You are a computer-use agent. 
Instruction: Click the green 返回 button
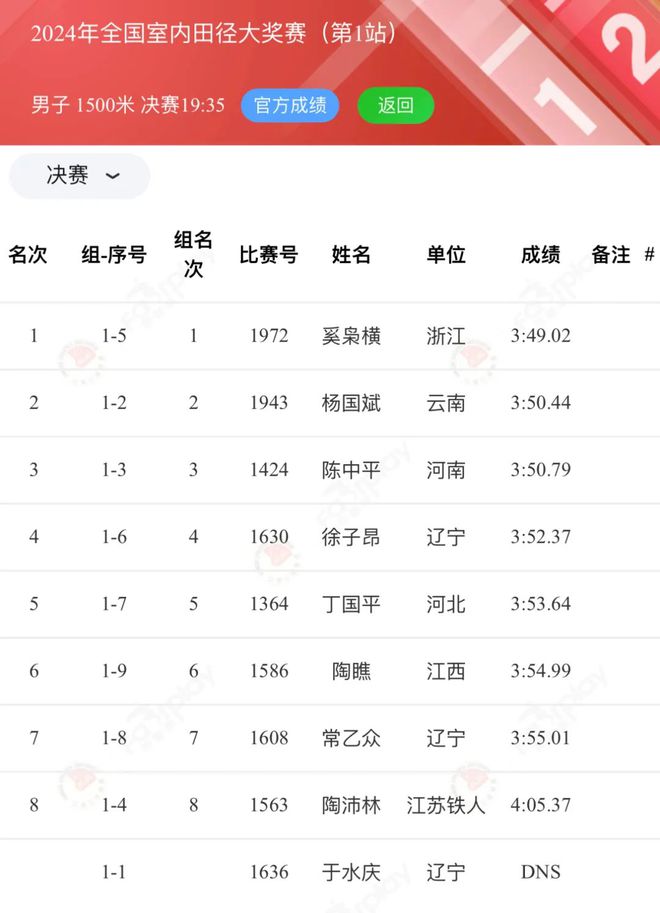[396, 105]
